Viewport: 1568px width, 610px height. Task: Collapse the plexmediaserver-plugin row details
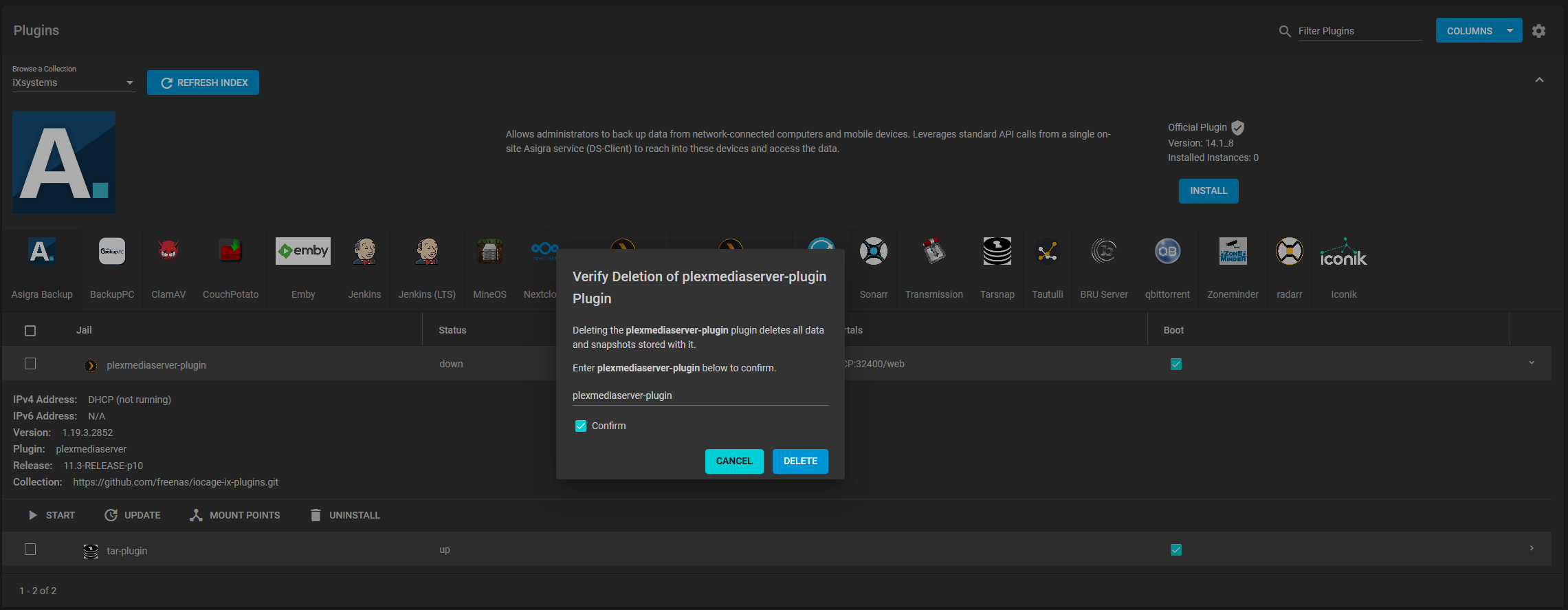coord(1532,363)
